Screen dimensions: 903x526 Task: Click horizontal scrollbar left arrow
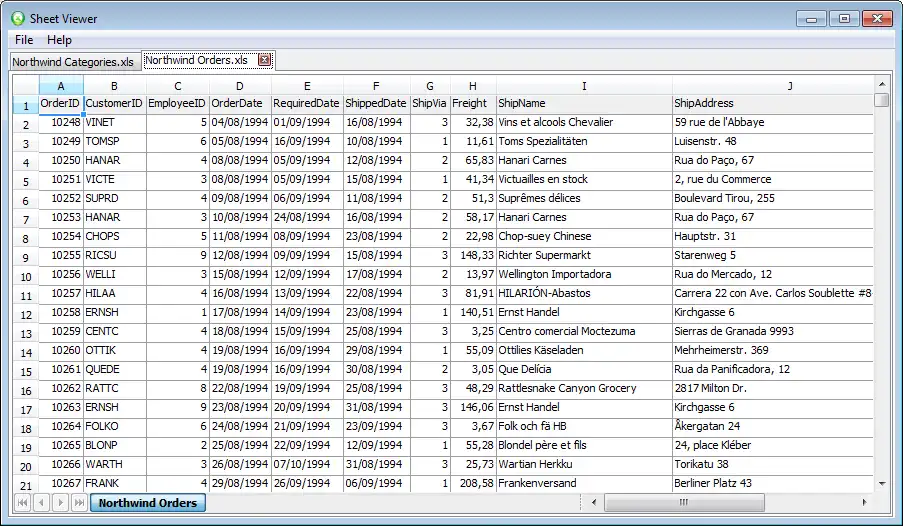(594, 502)
